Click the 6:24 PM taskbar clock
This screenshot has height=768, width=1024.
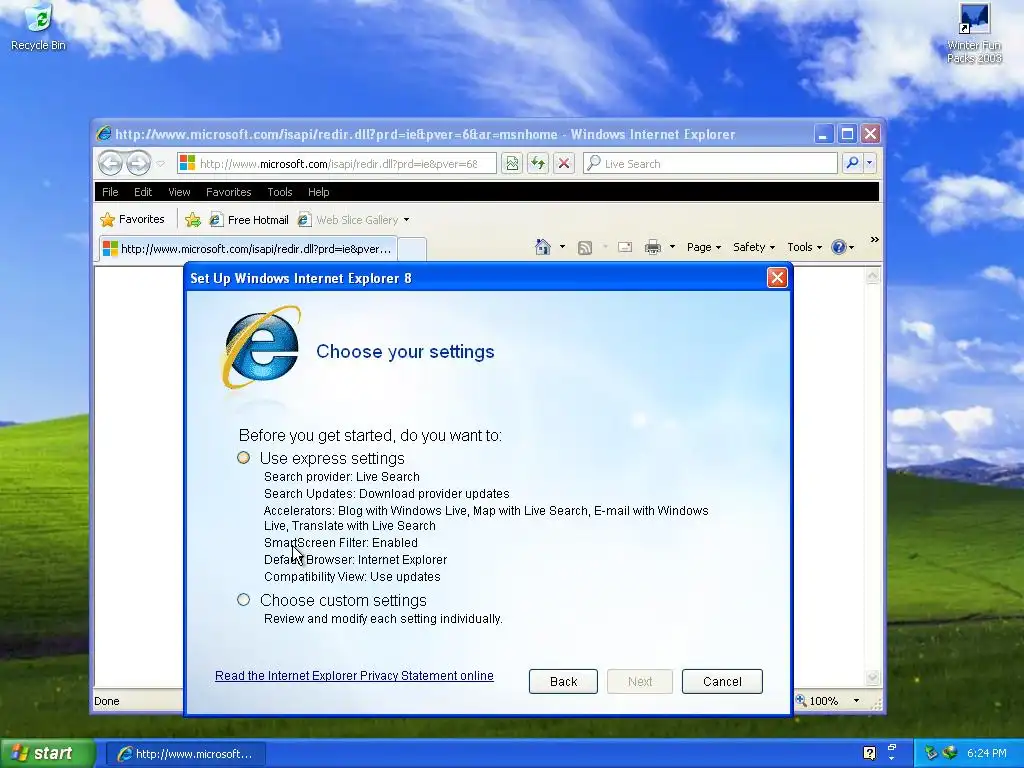click(x=986, y=753)
